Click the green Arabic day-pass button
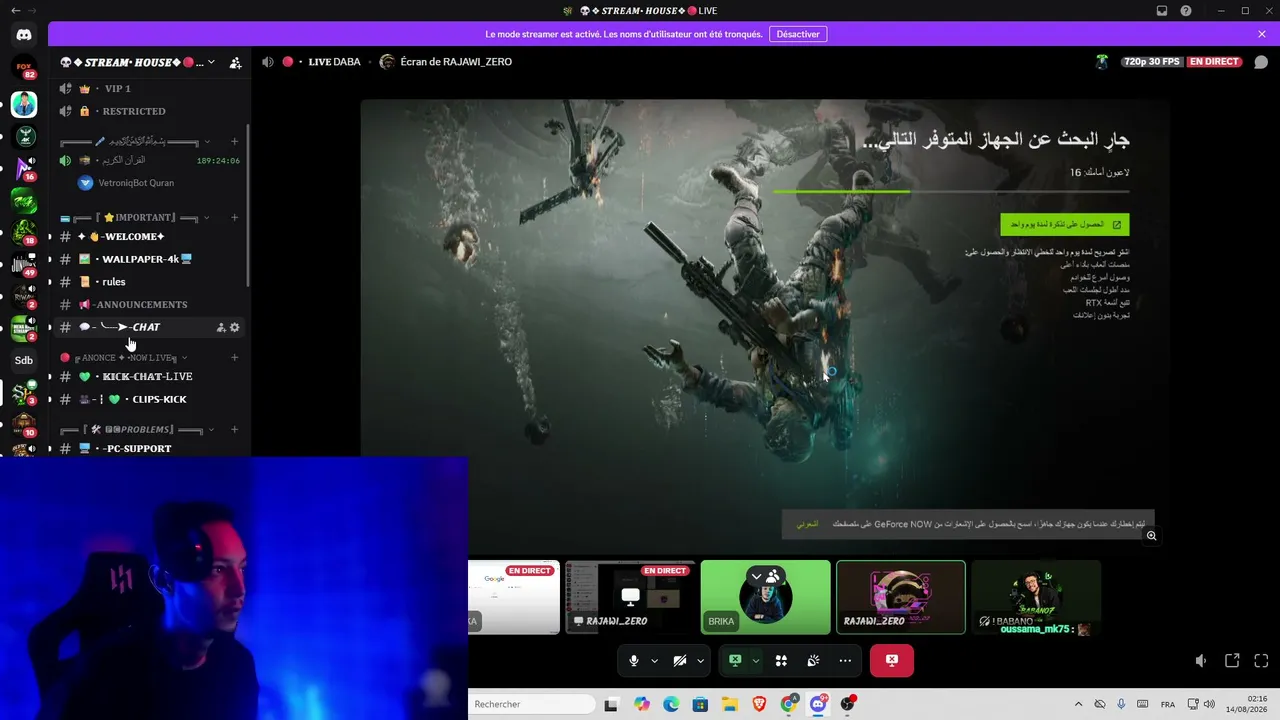The width and height of the screenshot is (1280, 720). (x=1065, y=225)
